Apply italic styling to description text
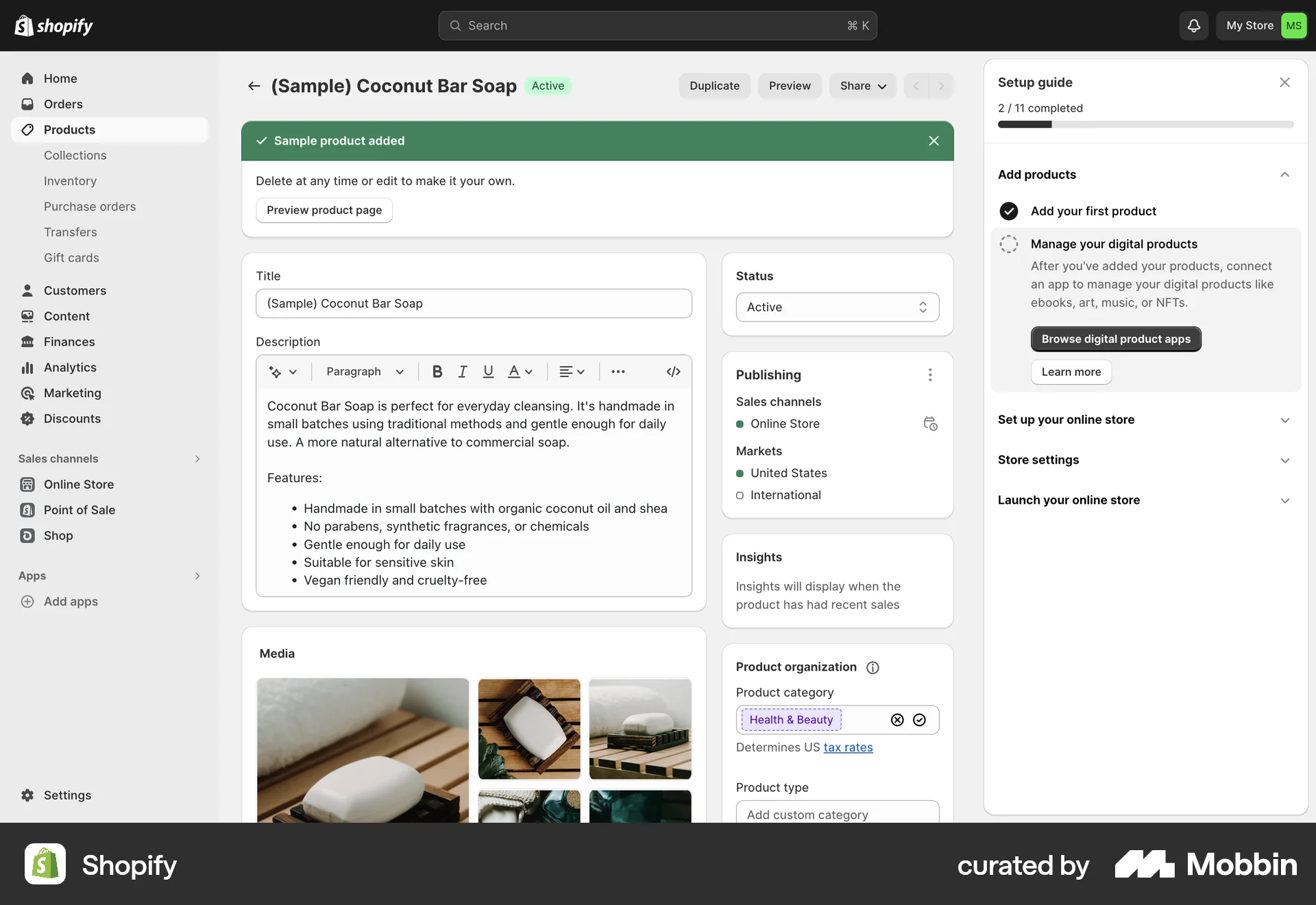 (x=462, y=371)
